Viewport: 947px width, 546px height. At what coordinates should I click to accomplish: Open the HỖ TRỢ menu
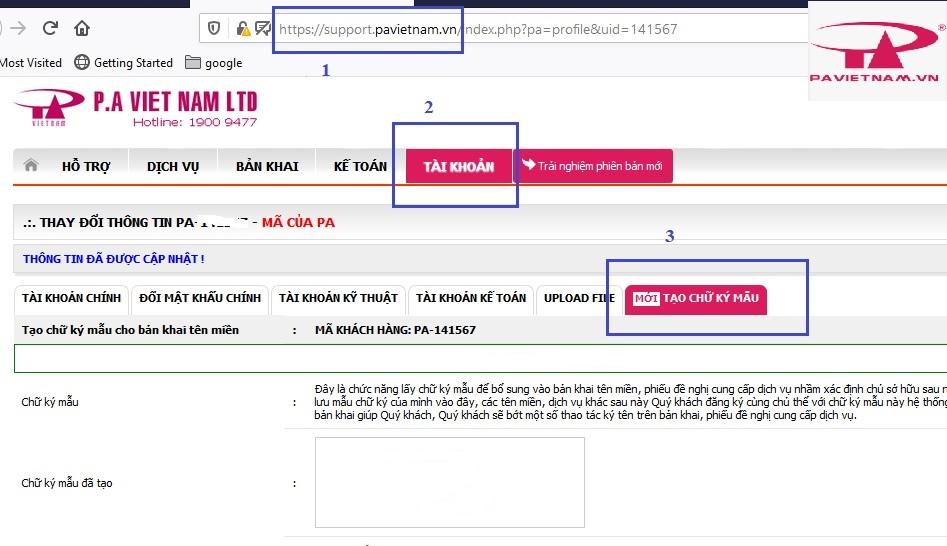[x=86, y=166]
